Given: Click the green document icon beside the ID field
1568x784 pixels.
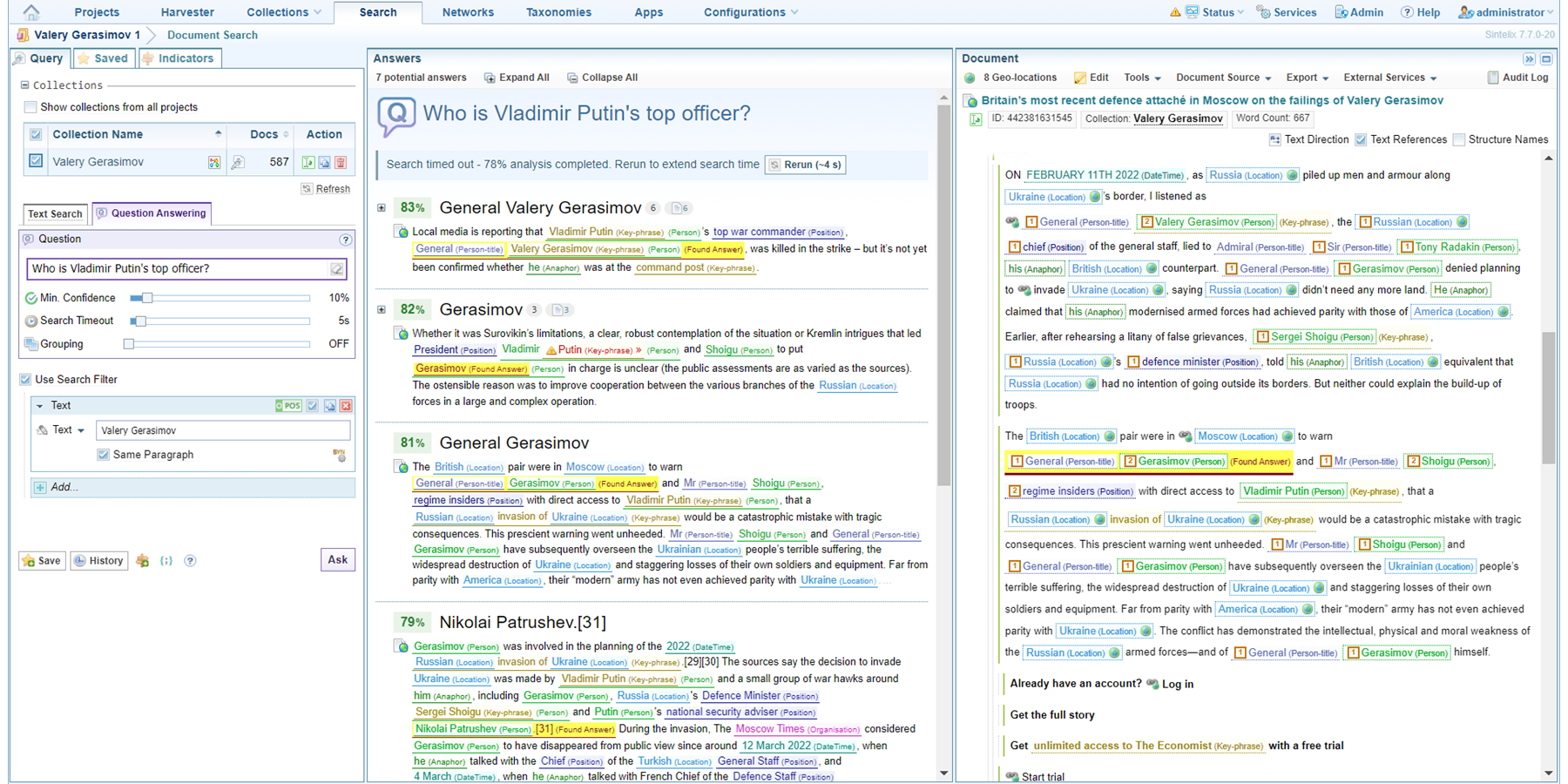Looking at the screenshot, I should point(976,118).
